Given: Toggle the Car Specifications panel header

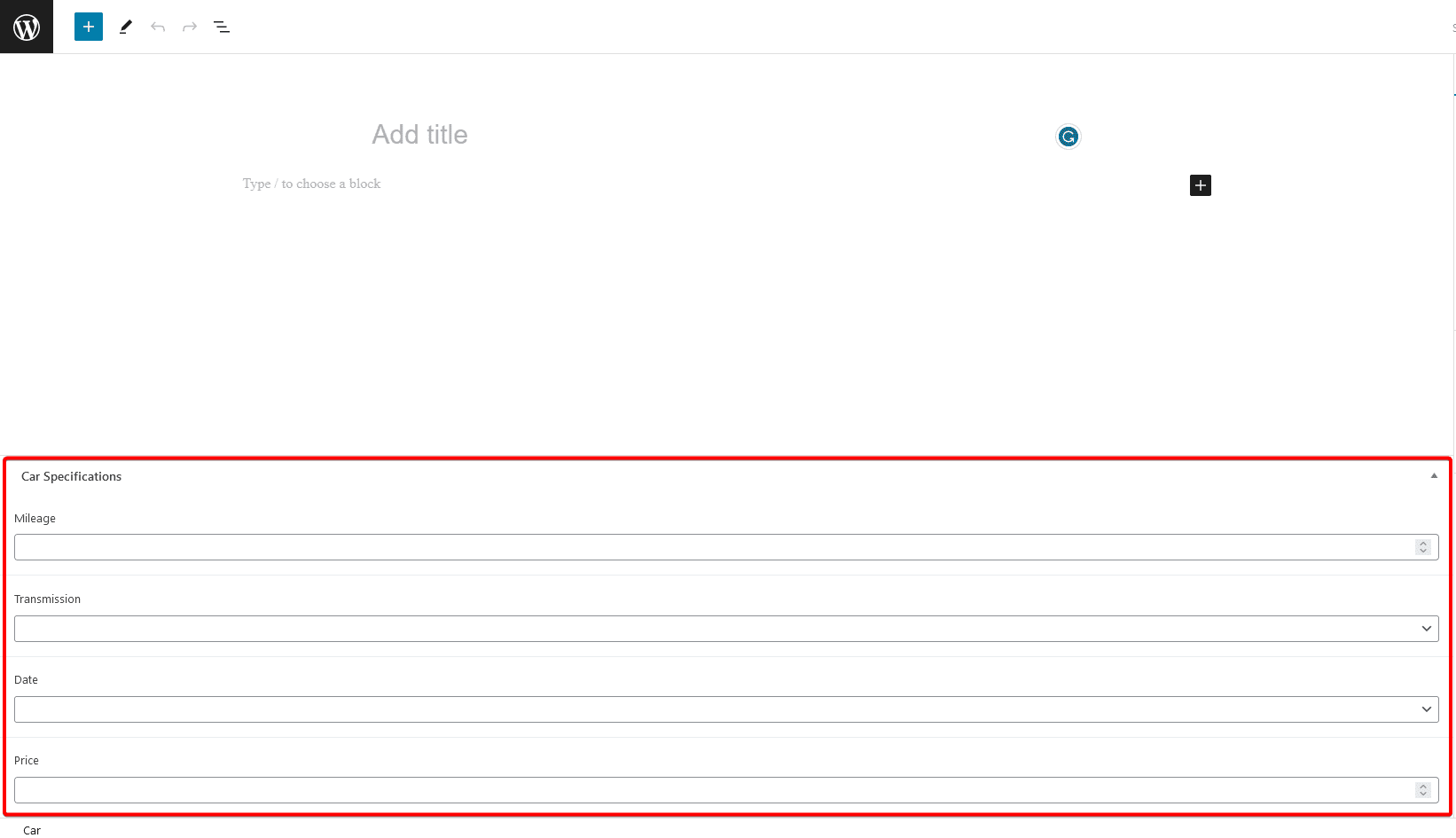Looking at the screenshot, I should click(71, 476).
